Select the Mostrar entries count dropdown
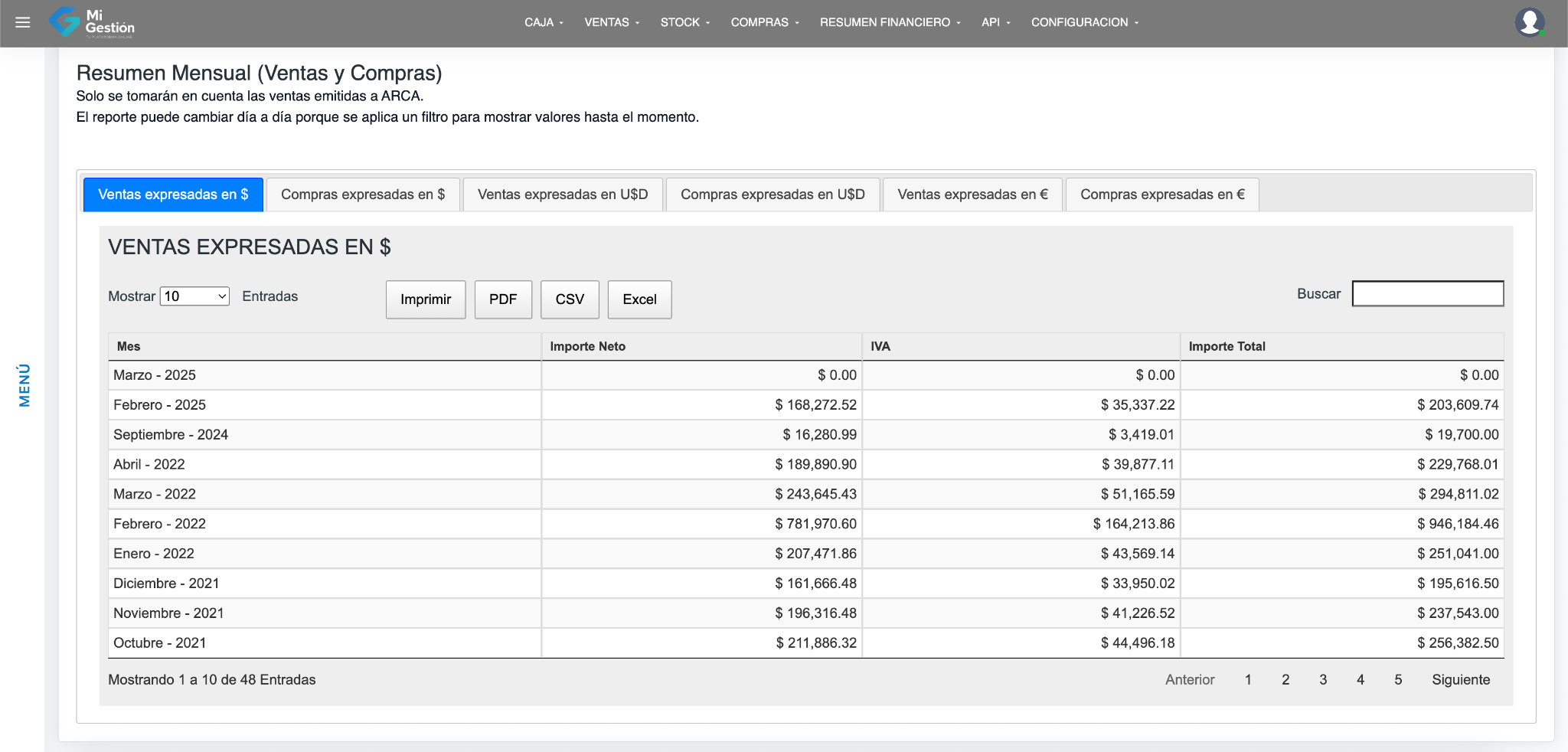This screenshot has width=1568, height=752. coord(194,296)
